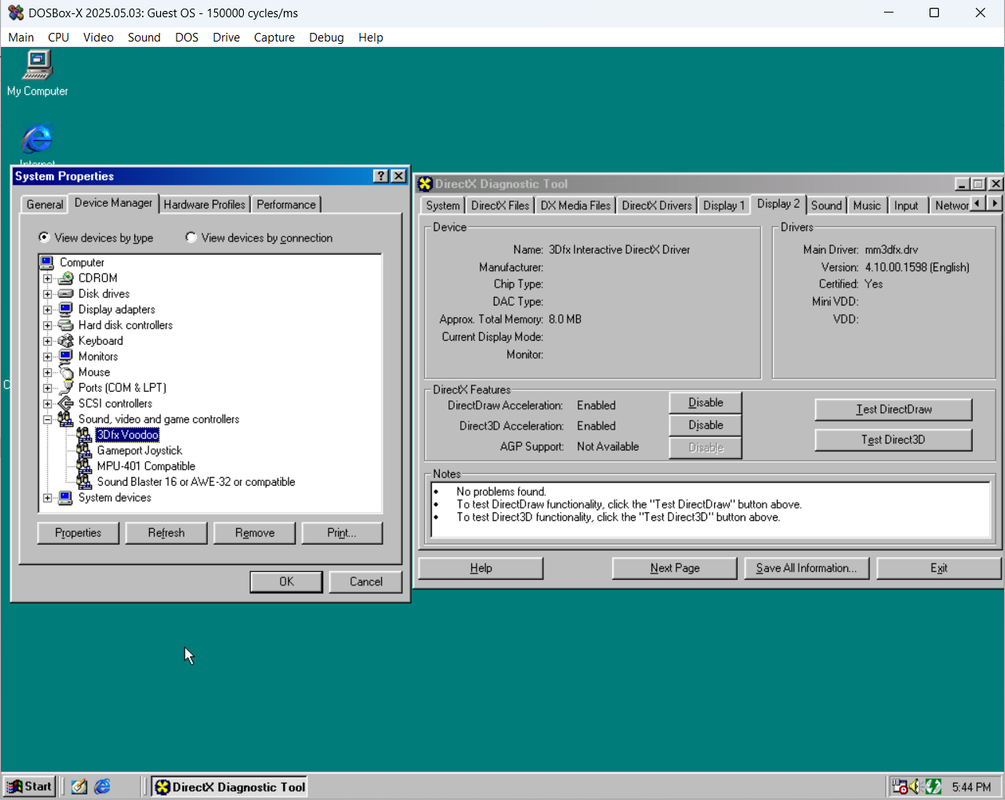1005x800 pixels.
Task: Launch Internet Explorer desktop icon
Action: coord(37,138)
